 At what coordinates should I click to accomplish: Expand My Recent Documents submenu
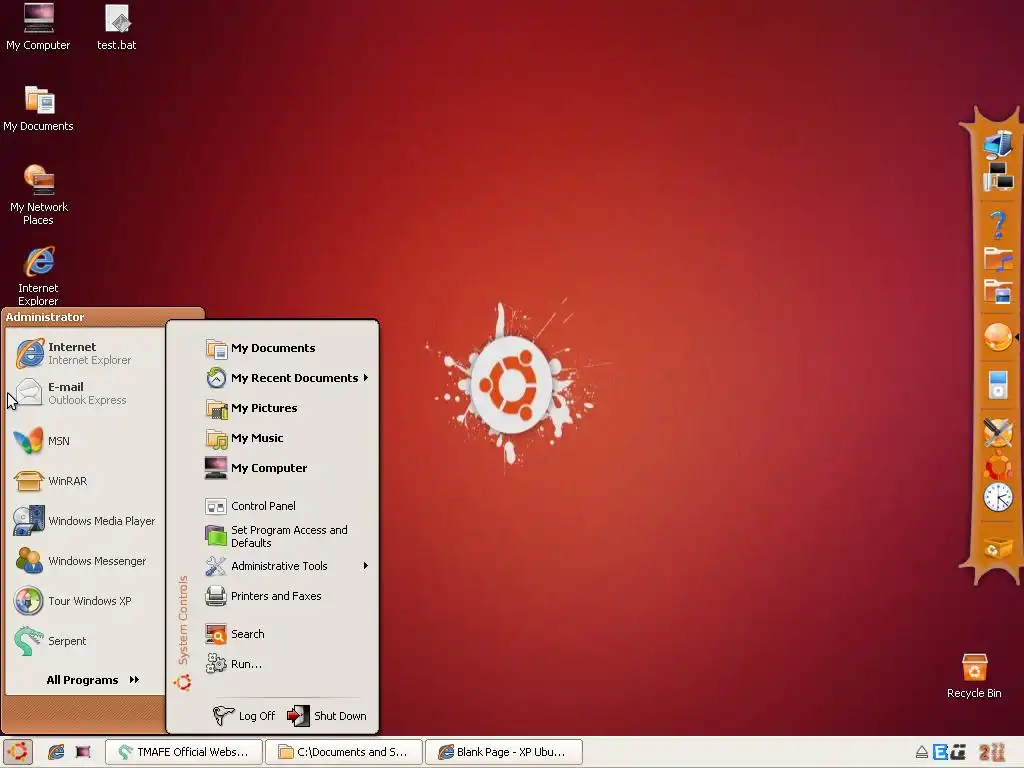pyautogui.click(x=286, y=378)
